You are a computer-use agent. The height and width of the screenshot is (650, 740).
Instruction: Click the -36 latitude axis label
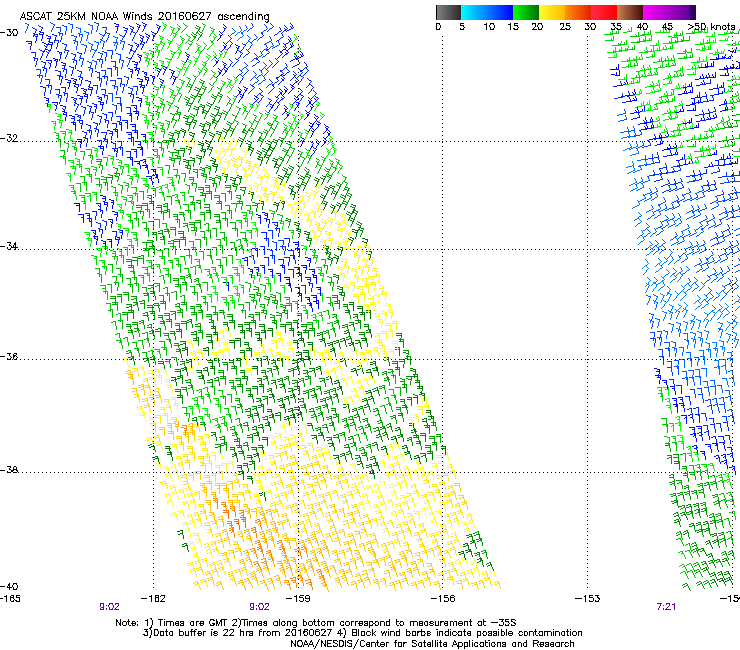(9, 356)
